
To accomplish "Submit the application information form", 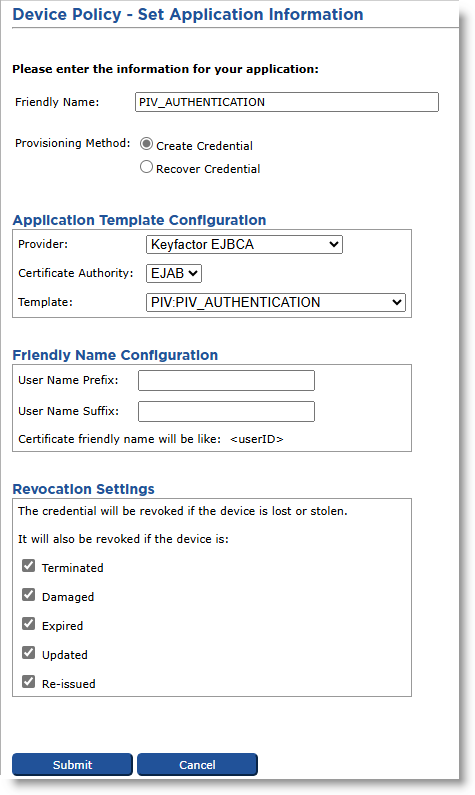I will 72,765.
